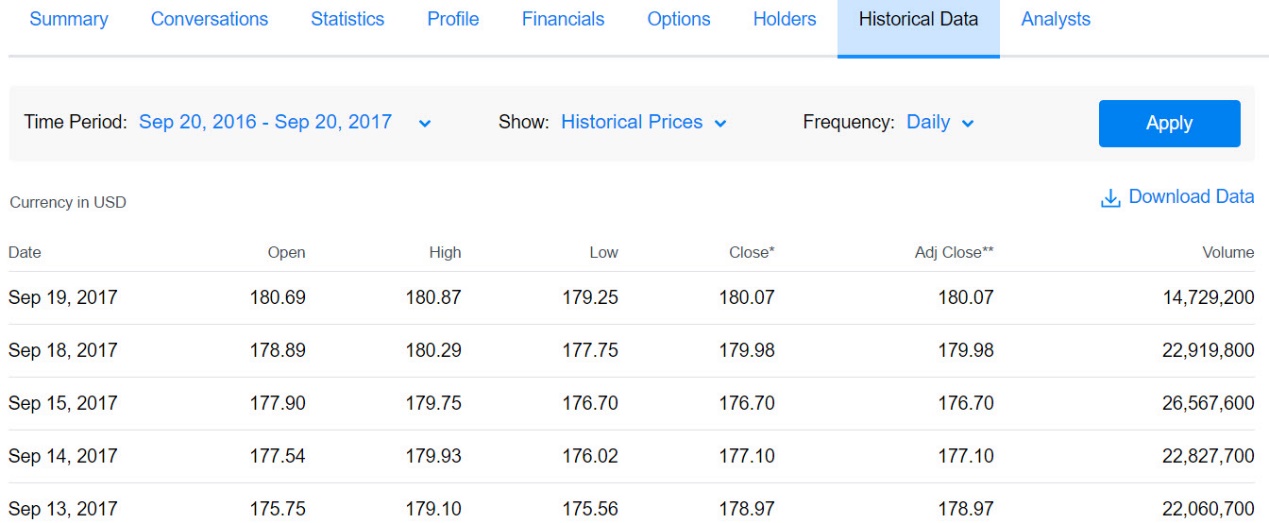Switch to the Holders tab
The image size is (1269, 523).
point(784,19)
